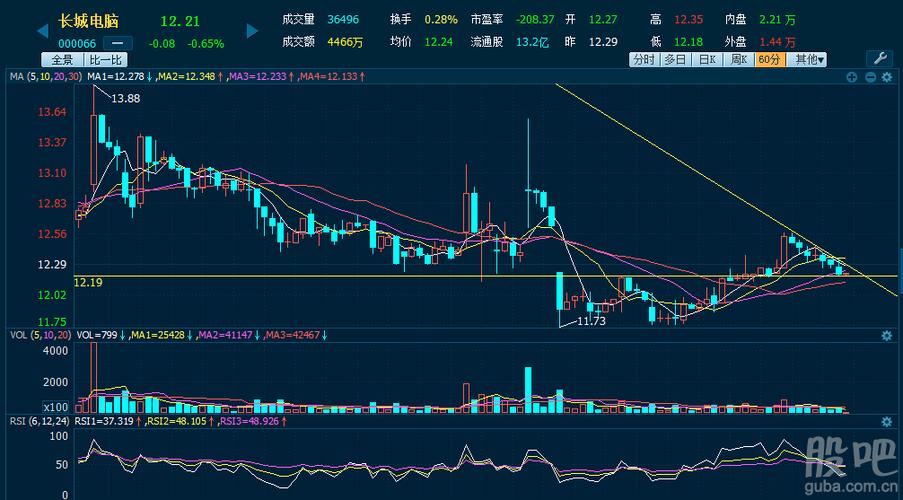Click the 最高 value 12.35

pyautogui.click(x=689, y=20)
